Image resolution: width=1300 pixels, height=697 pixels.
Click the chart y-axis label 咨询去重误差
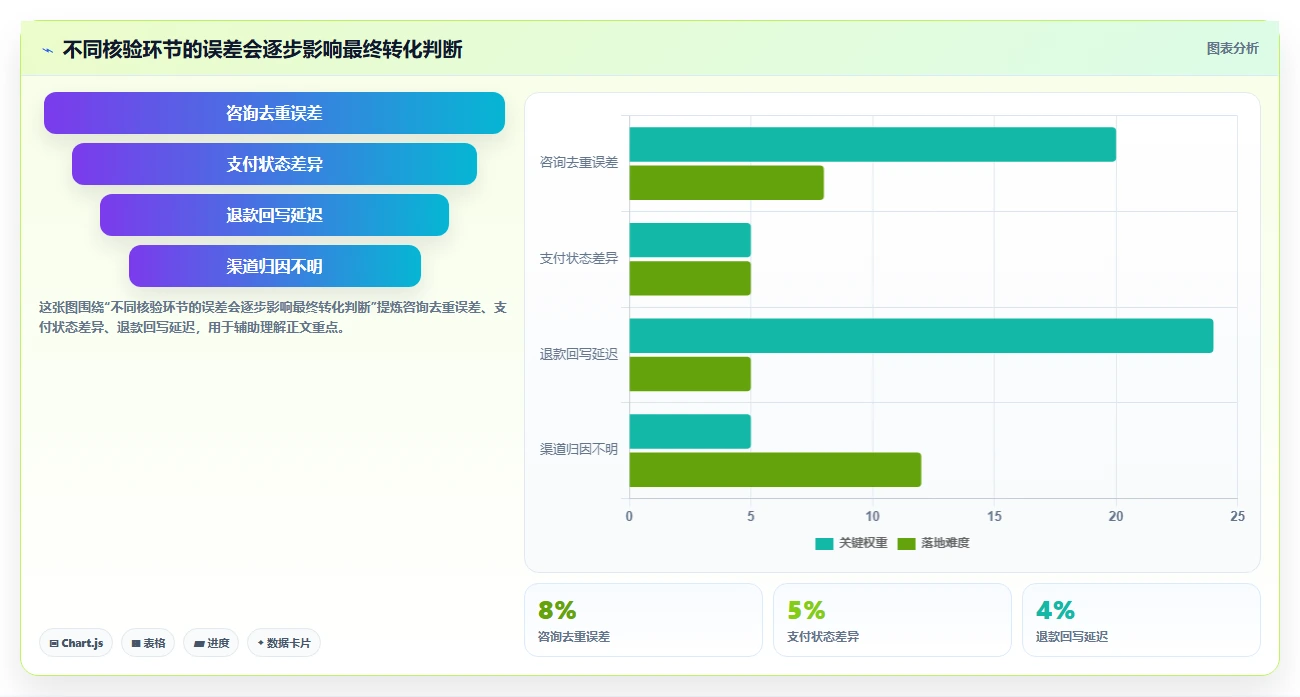[579, 162]
